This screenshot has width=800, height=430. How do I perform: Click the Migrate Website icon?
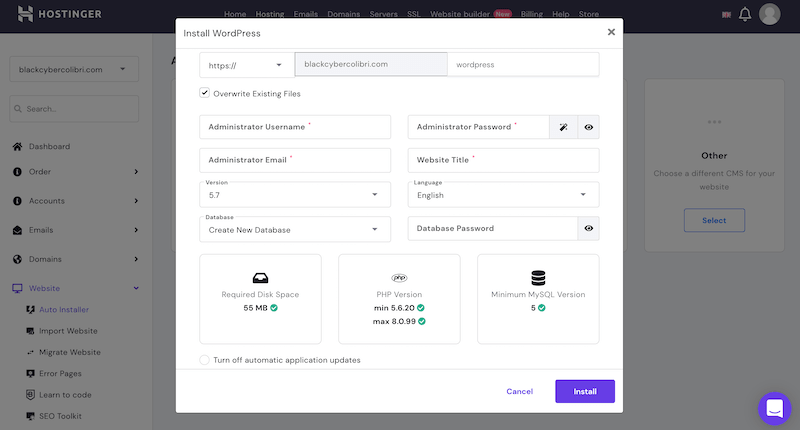(x=30, y=352)
